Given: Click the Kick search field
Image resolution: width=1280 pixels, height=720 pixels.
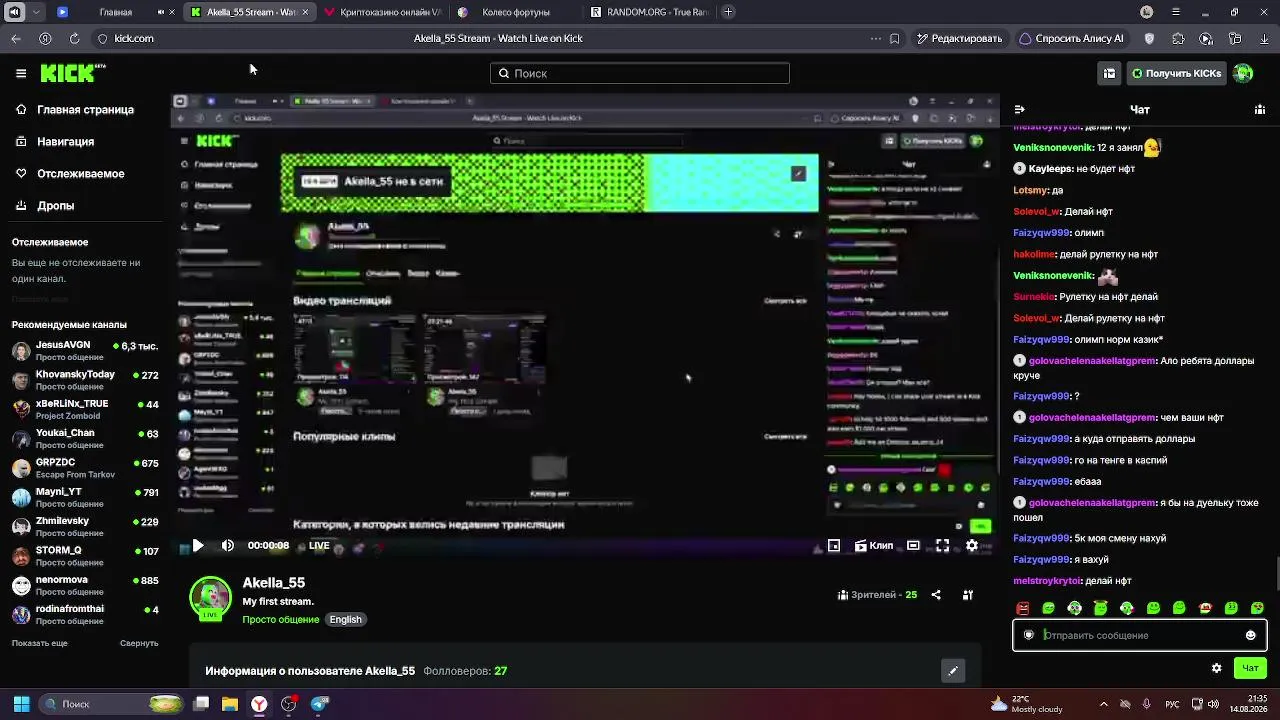Looking at the screenshot, I should [x=640, y=73].
